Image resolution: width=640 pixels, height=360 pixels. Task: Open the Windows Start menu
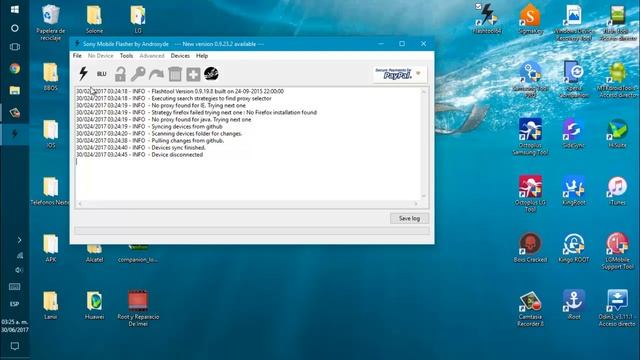15,9
